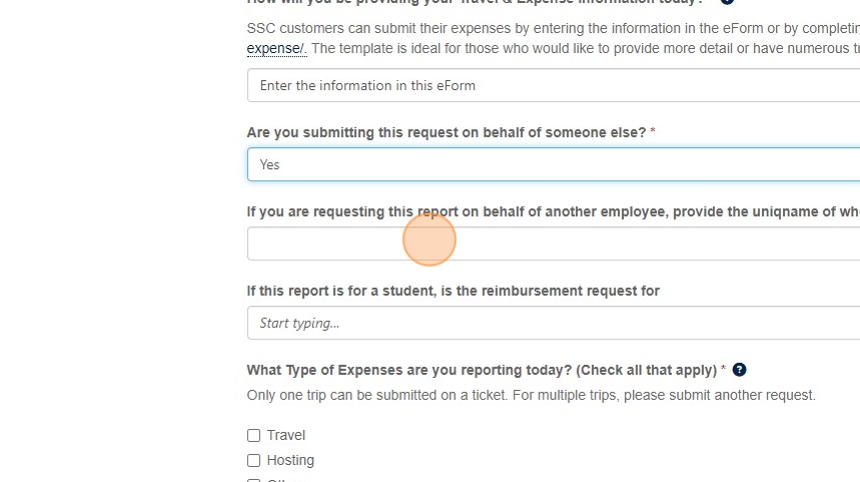The width and height of the screenshot is (860, 482).
Task: Click required asterisk after '(Check all that apply)'
Action: pyautogui.click(x=723, y=370)
